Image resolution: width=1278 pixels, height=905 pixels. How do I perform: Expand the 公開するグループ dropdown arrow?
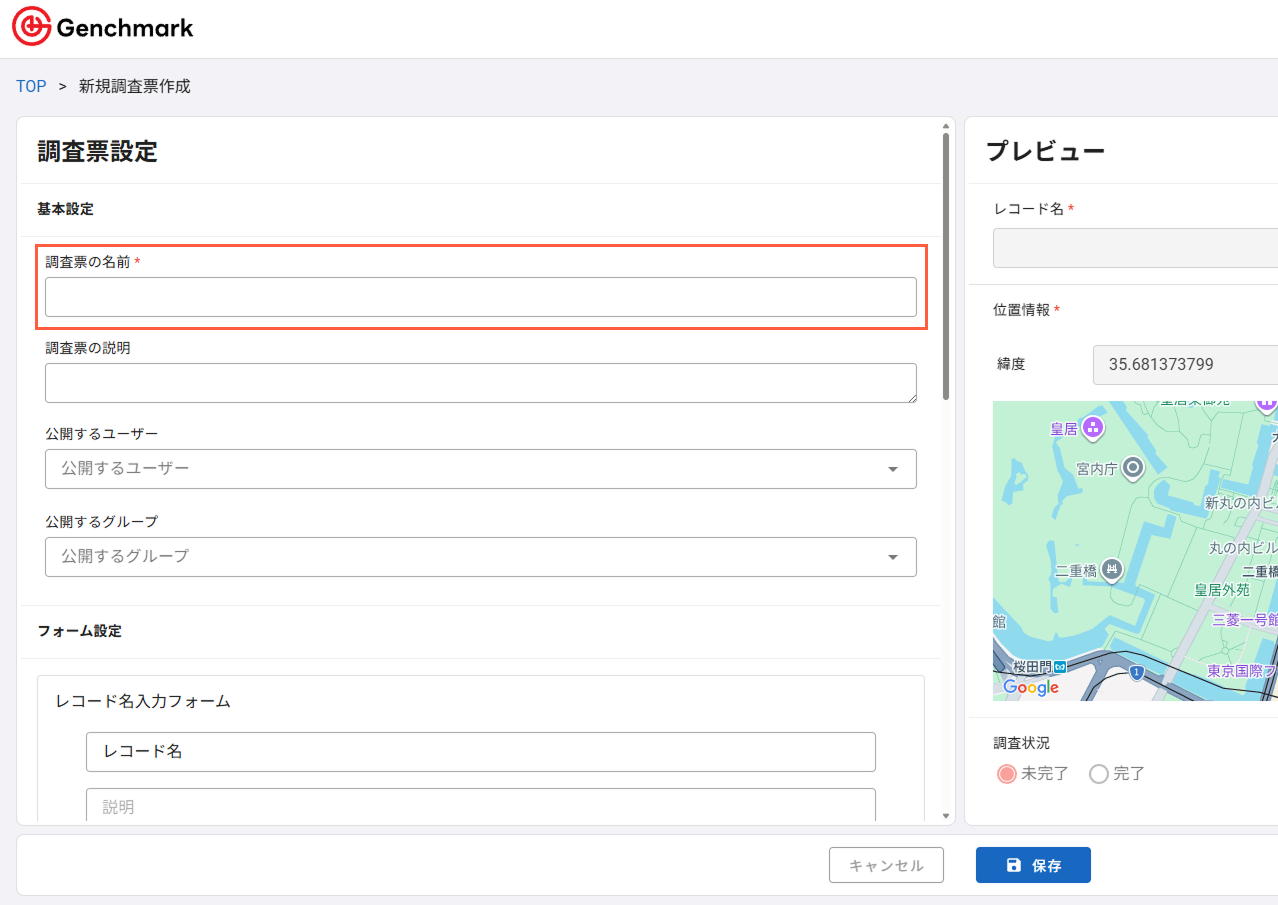[892, 557]
